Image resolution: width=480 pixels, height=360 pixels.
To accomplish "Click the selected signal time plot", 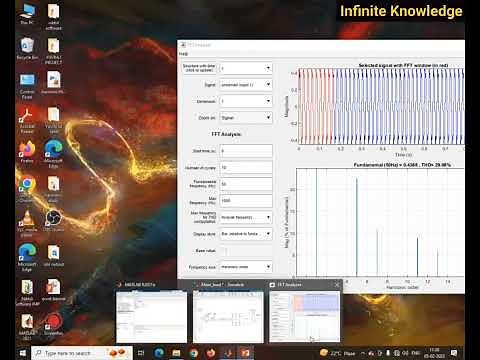I will point(381,106).
